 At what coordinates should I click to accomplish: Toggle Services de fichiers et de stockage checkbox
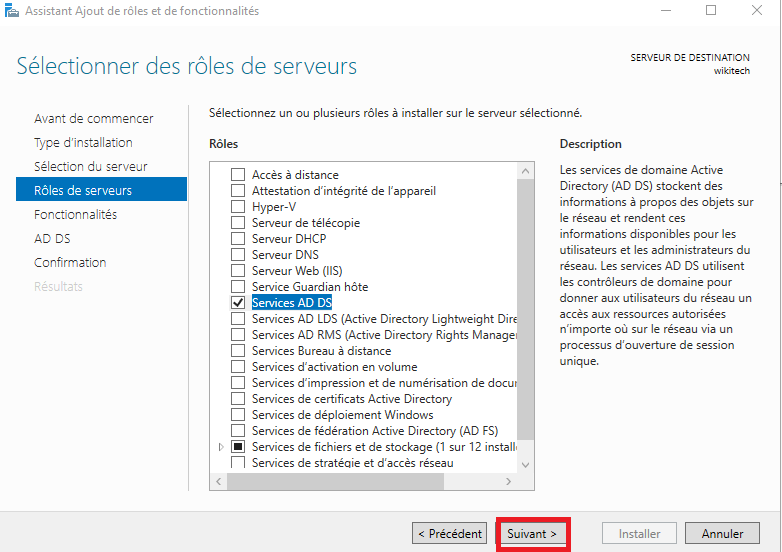(238, 447)
